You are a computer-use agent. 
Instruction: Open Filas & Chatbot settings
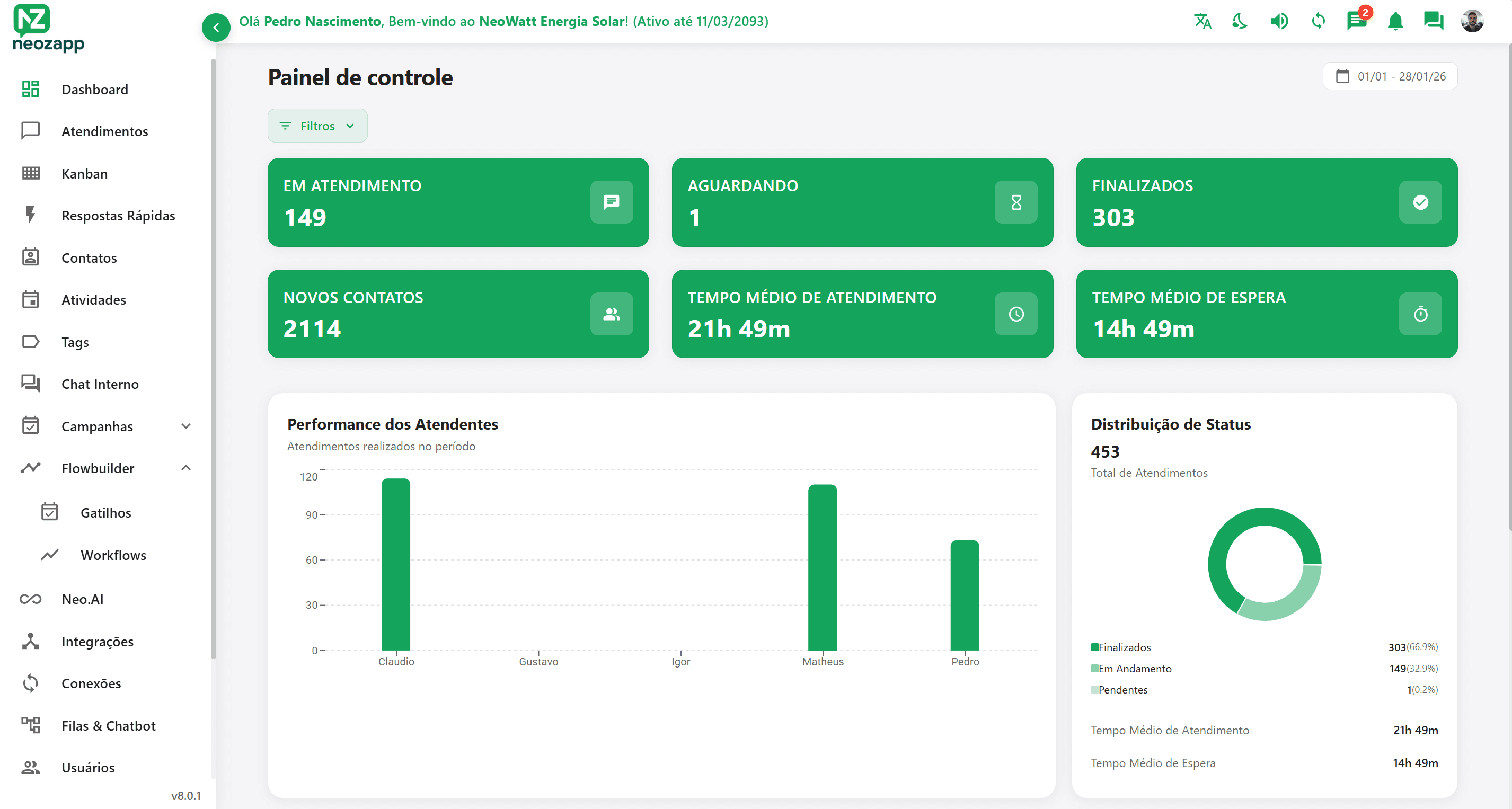[x=108, y=725]
